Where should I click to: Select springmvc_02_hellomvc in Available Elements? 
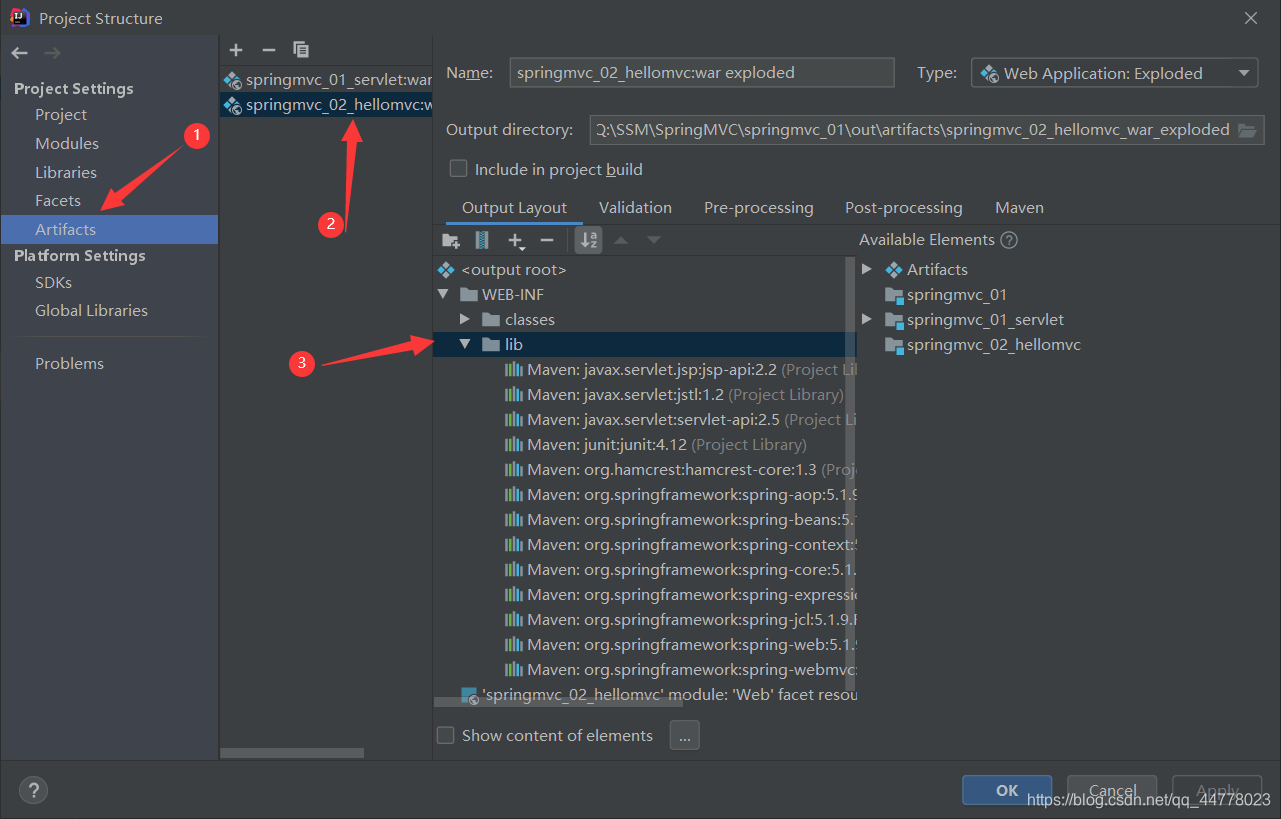[x=983, y=345]
